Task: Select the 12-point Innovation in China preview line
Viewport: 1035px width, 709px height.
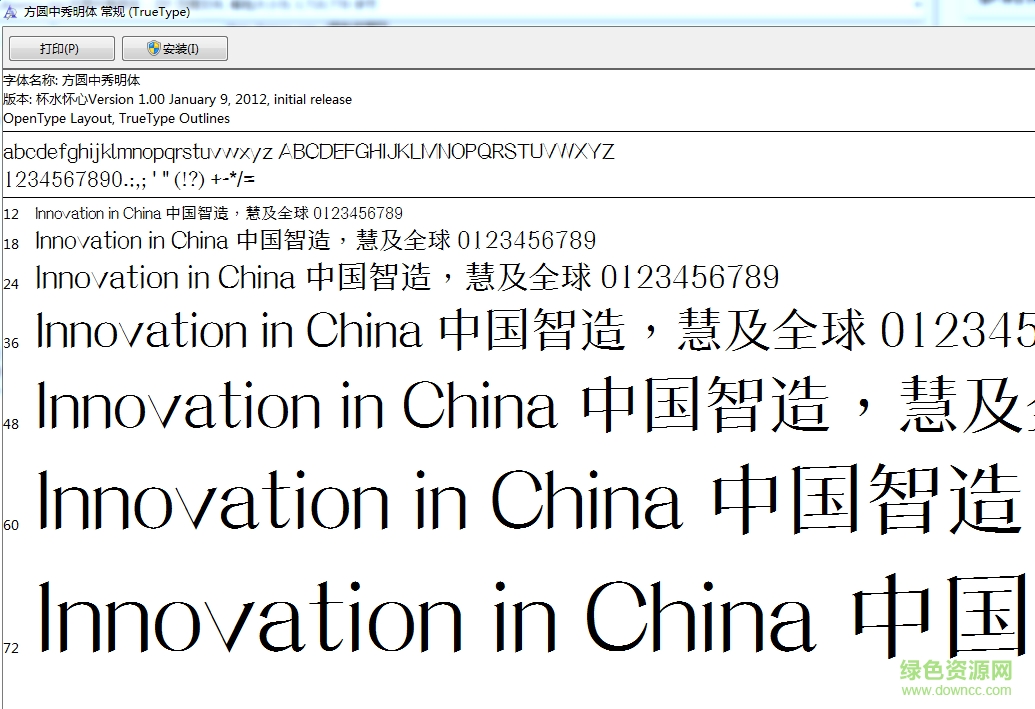Action: [x=216, y=213]
